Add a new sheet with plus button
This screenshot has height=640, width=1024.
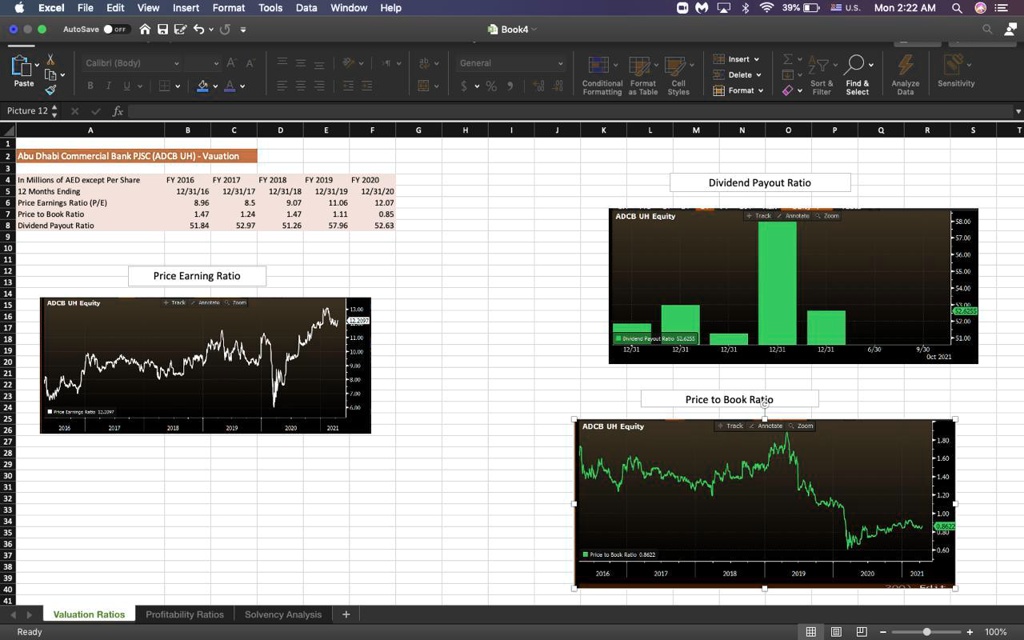coord(346,615)
